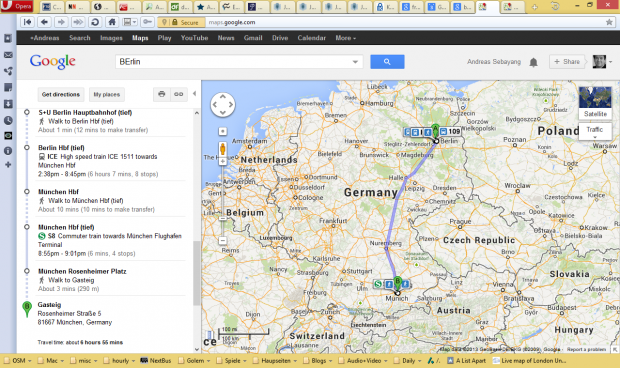The width and height of the screenshot is (620, 368).
Task: Open Opera sidebar Info panel icon
Action: click(8, 151)
